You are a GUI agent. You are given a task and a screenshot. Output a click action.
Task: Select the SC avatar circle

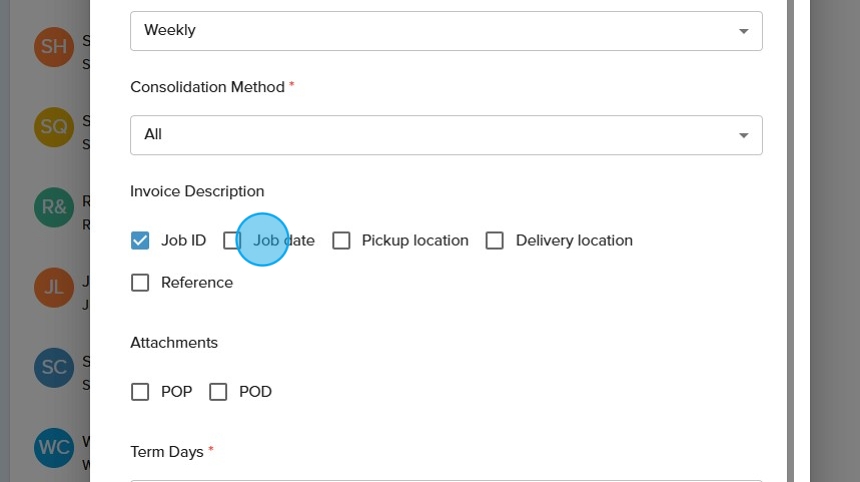pyautogui.click(x=52, y=367)
